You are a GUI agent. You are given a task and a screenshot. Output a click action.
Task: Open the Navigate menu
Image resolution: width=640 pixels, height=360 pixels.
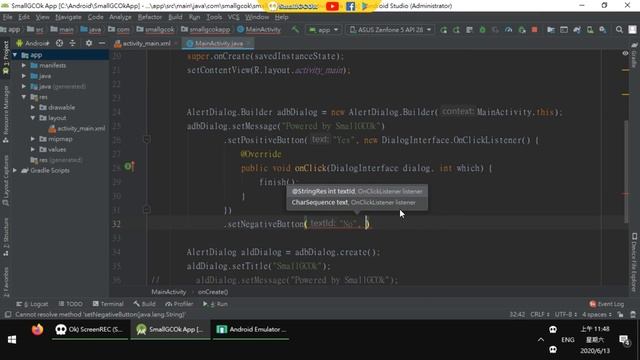(x=68, y=17)
